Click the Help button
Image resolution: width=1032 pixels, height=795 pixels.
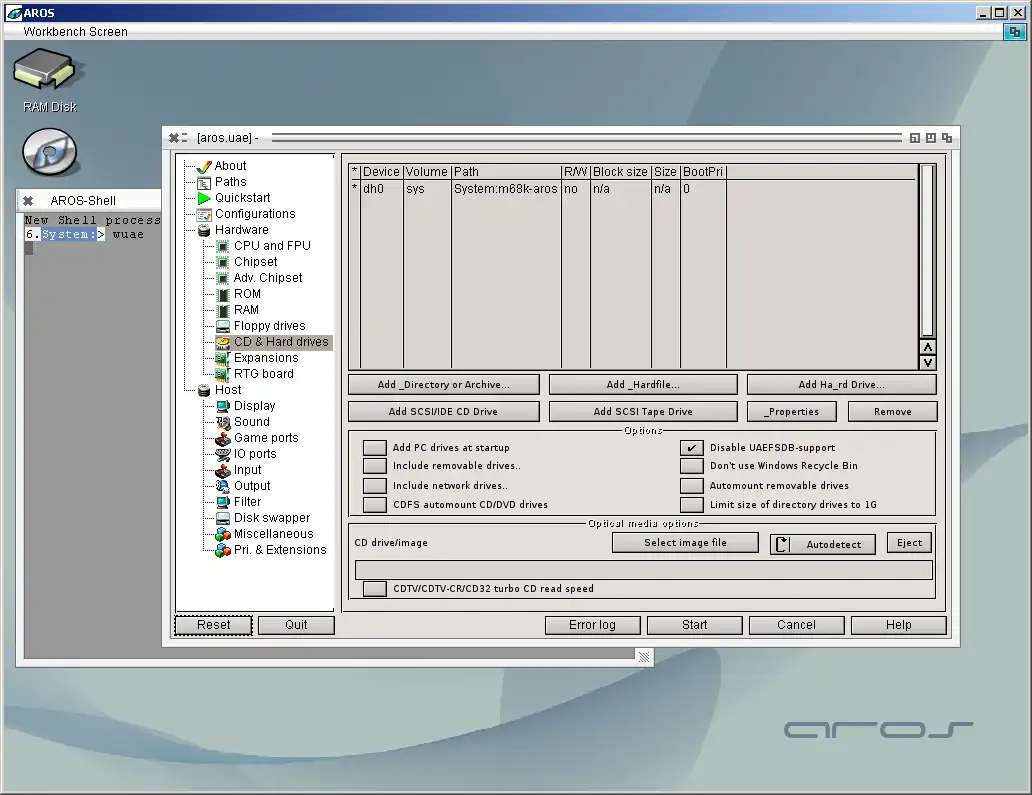pos(898,625)
